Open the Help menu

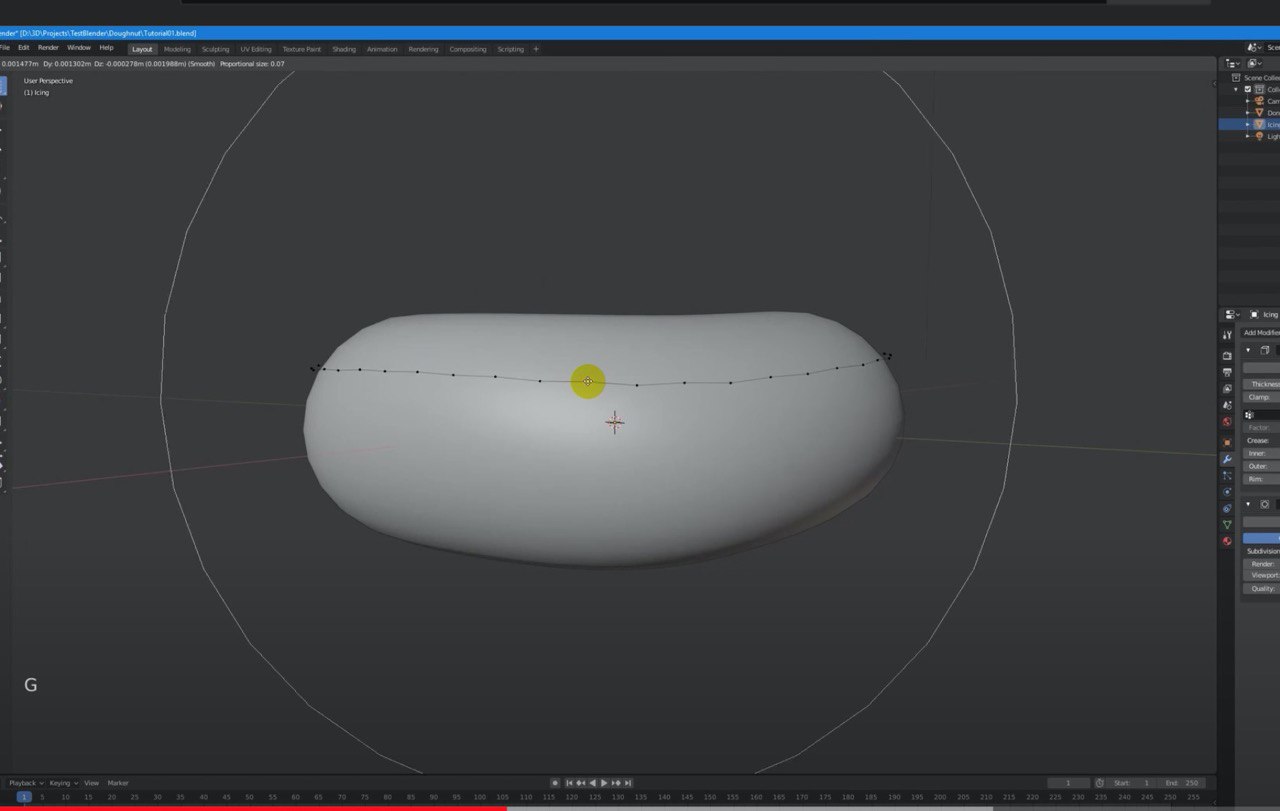click(106, 47)
